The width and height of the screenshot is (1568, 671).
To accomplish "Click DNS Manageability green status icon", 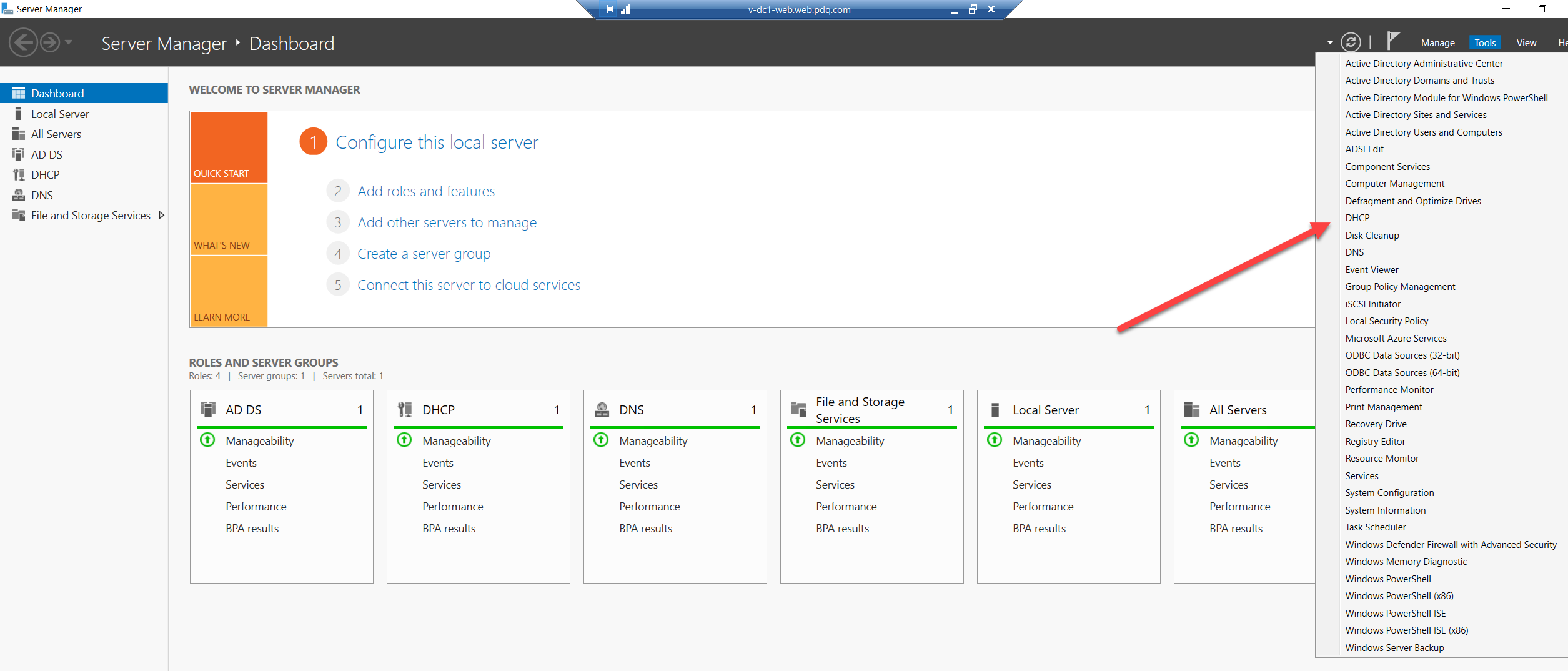I will (x=601, y=440).
